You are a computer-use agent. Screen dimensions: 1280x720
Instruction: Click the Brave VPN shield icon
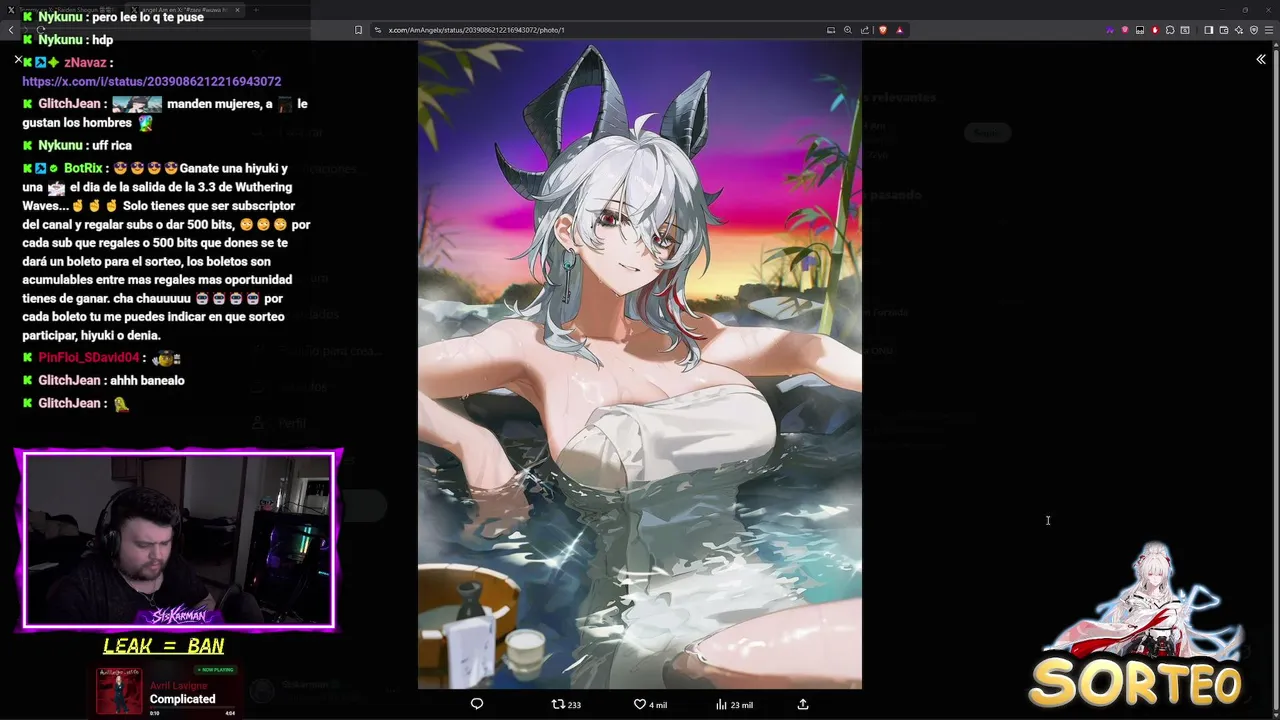click(x=1253, y=30)
